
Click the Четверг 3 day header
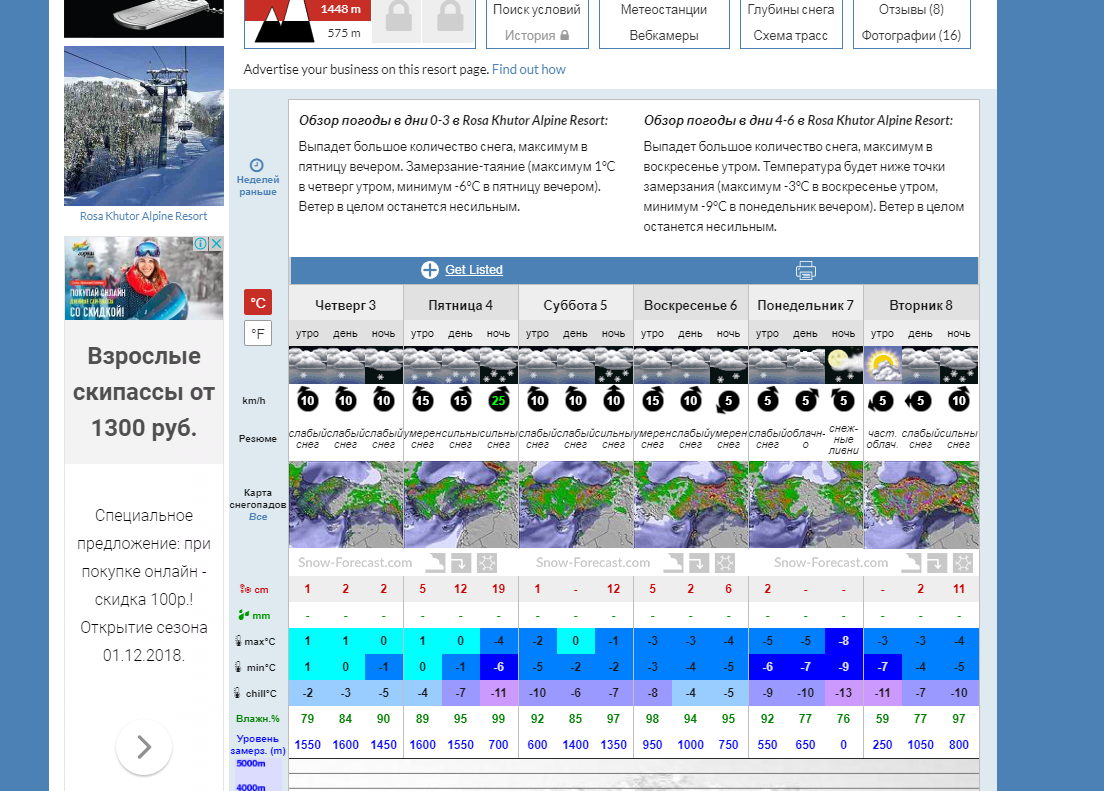click(x=346, y=305)
